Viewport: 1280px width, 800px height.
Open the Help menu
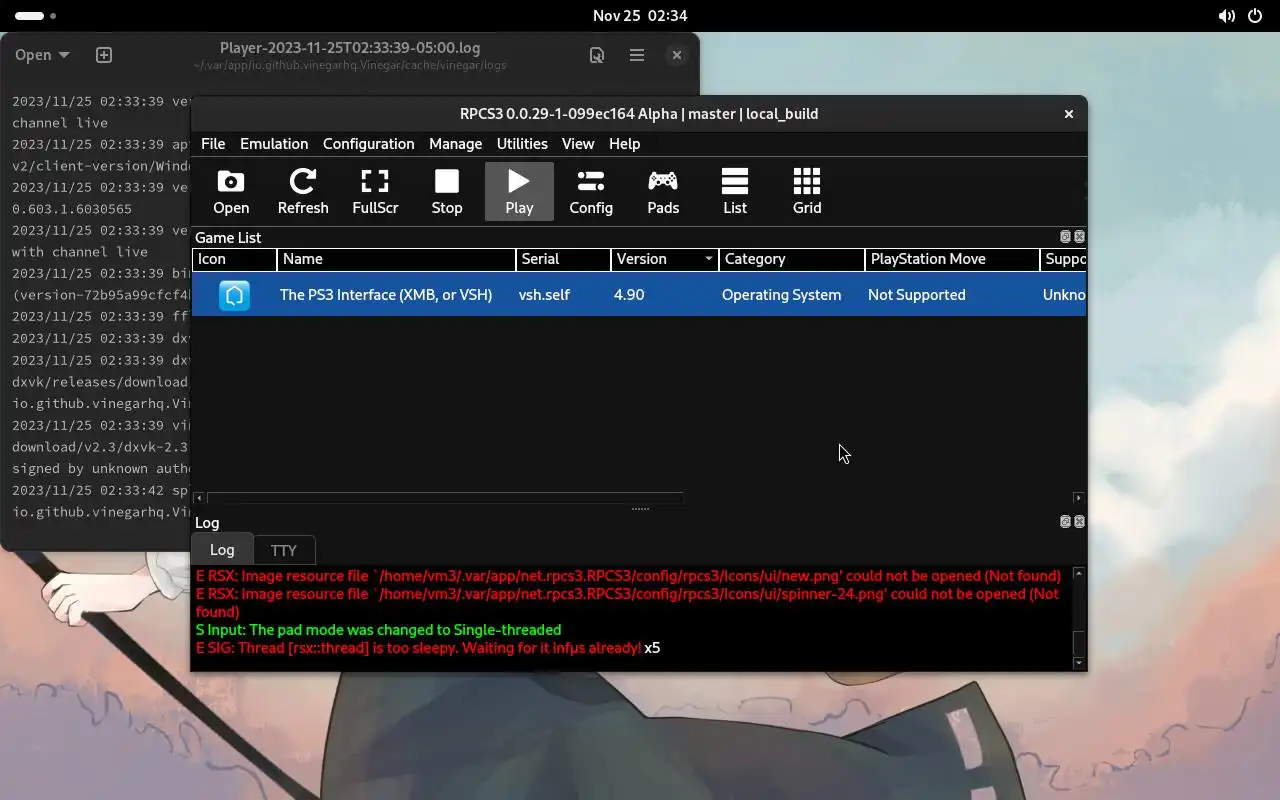pos(624,144)
